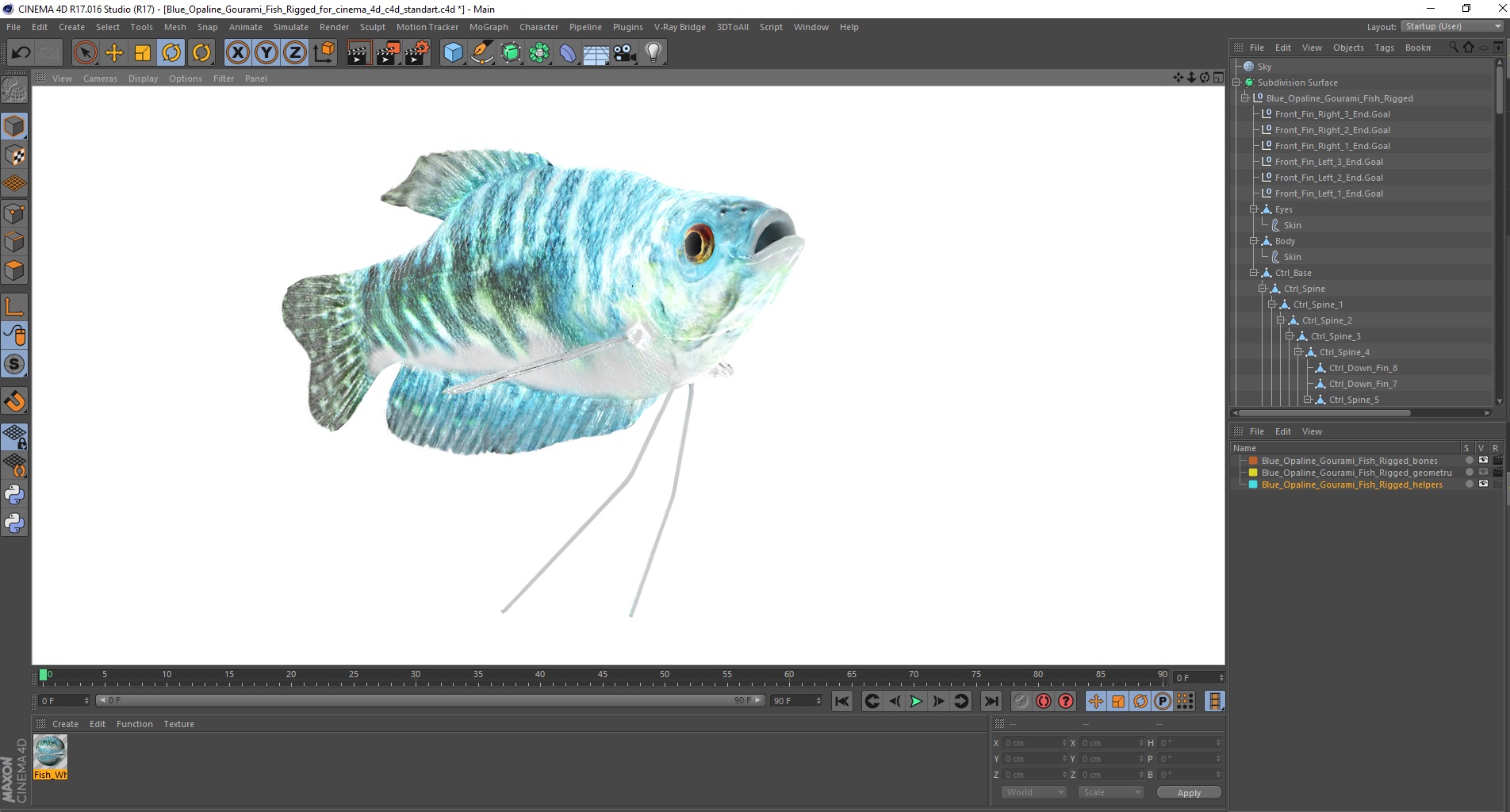This screenshot has height=812, width=1510.
Task: Toggle render flag of Rigged_helpers layer
Action: click(1497, 484)
